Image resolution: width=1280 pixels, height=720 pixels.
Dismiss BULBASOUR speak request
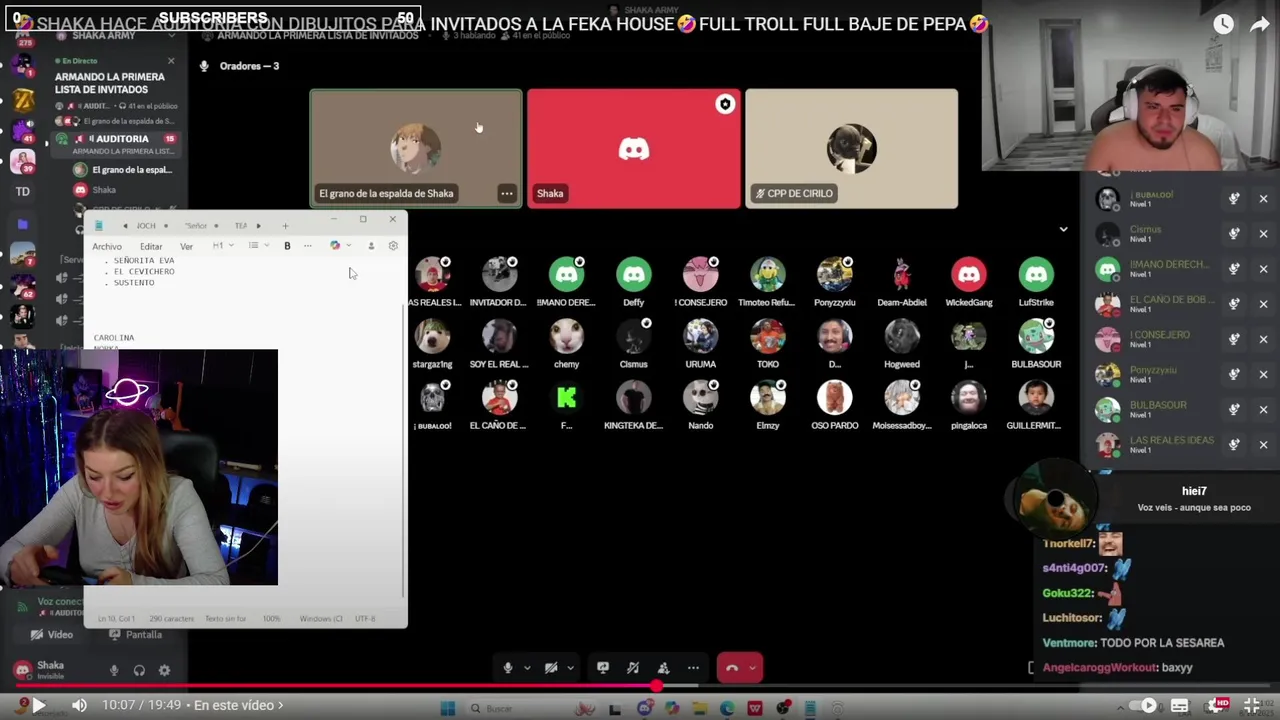tap(1263, 409)
